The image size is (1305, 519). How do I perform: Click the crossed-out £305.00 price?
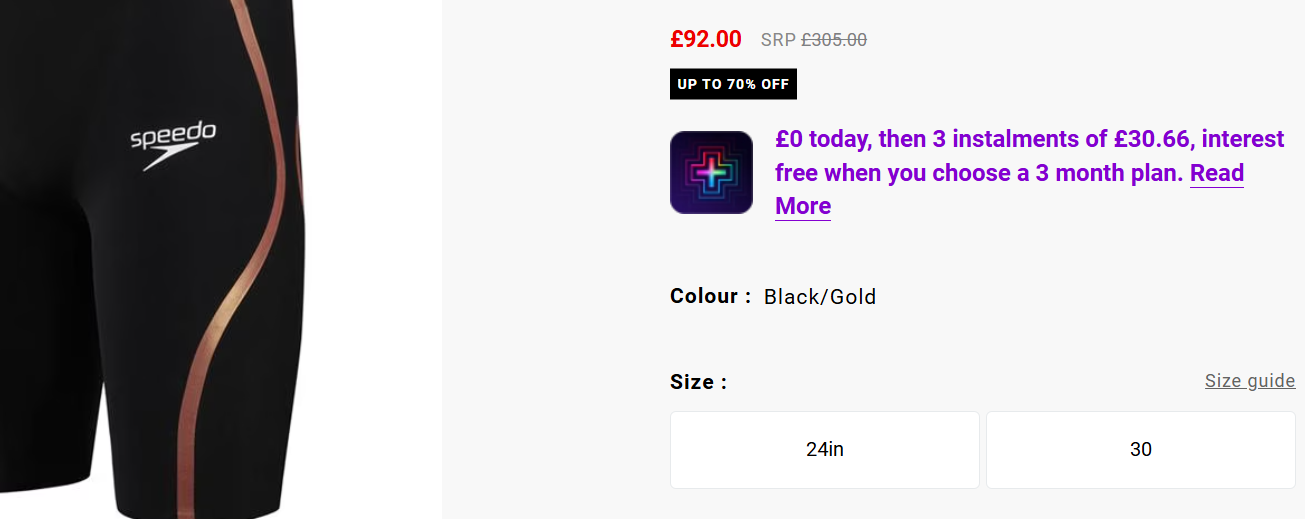tap(834, 40)
